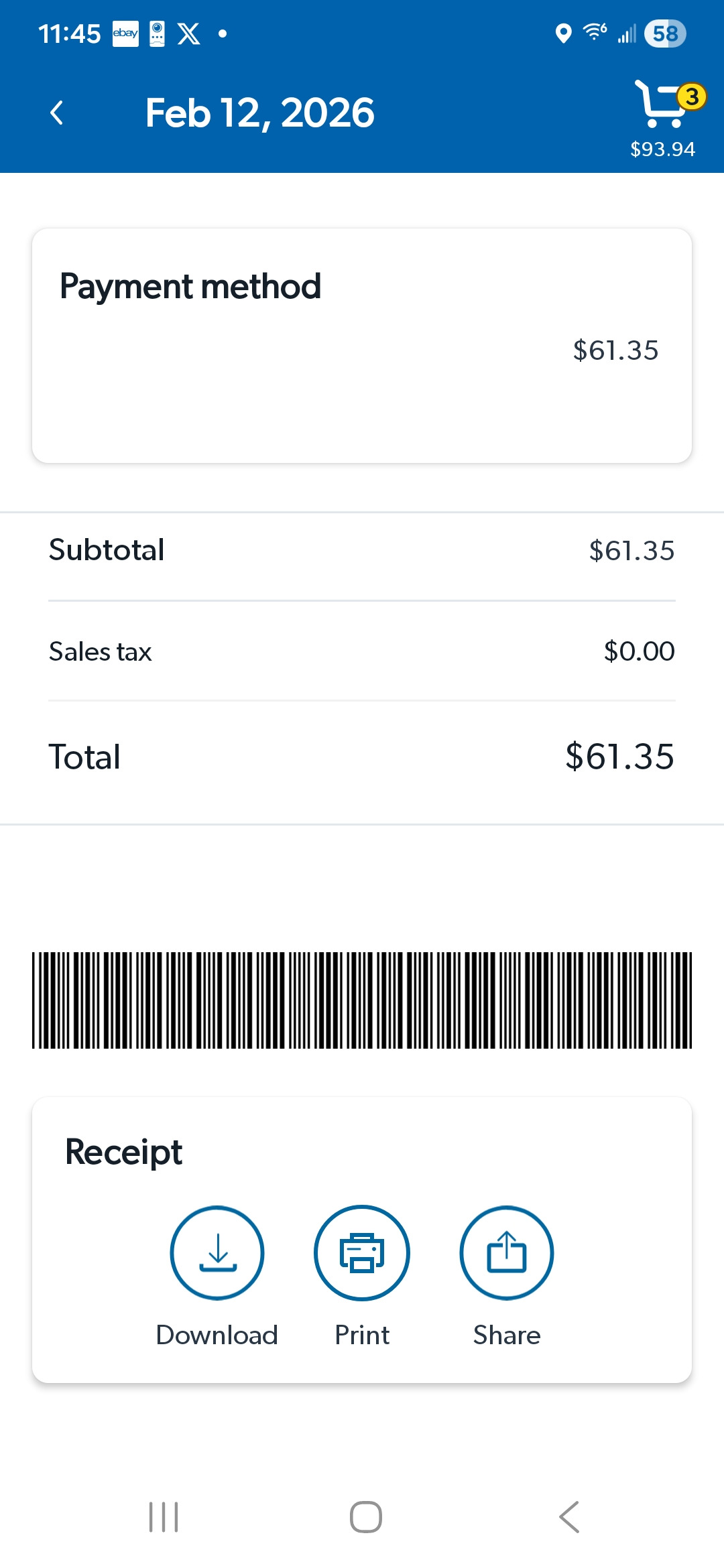This screenshot has height=1568, width=724.
Task: Tap the X app notification icon
Action: [189, 34]
